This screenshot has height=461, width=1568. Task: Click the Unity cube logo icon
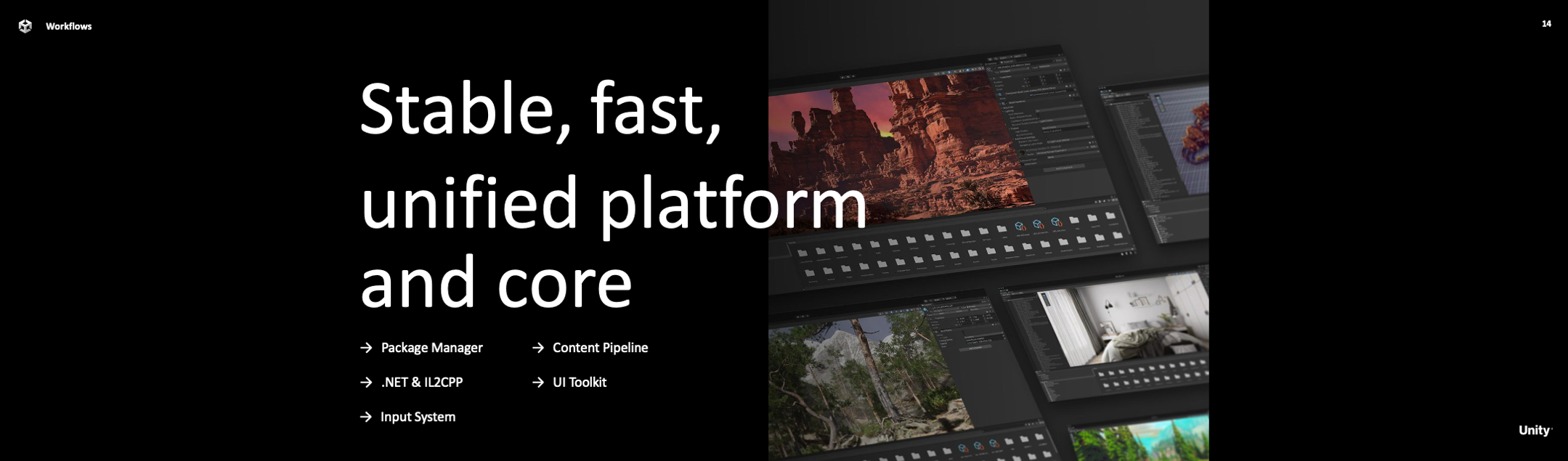25,26
